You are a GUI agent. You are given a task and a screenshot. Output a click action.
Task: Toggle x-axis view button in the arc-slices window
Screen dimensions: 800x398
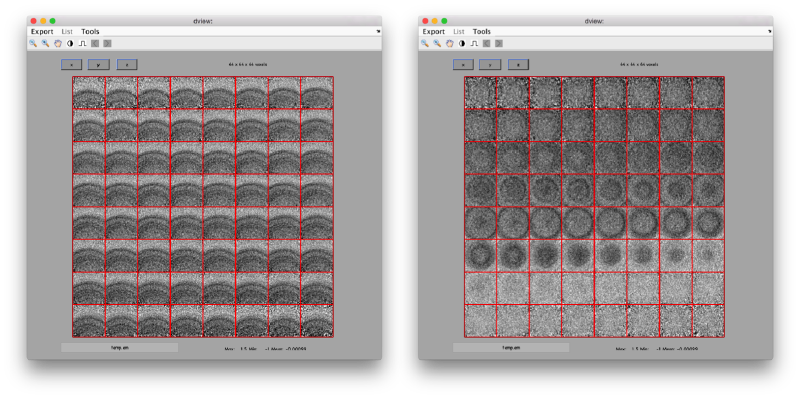pos(71,64)
